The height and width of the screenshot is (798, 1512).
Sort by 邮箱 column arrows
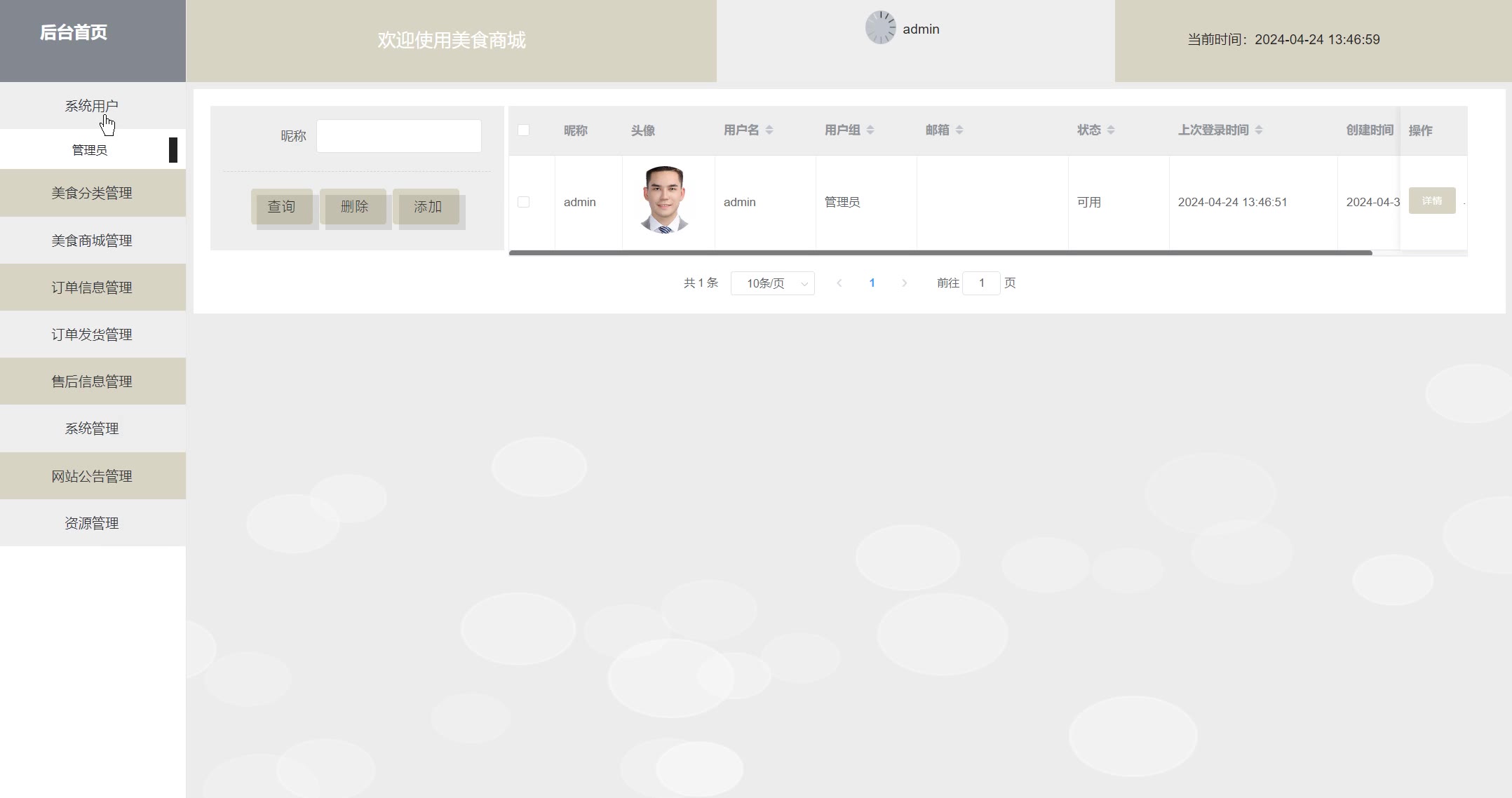(959, 130)
